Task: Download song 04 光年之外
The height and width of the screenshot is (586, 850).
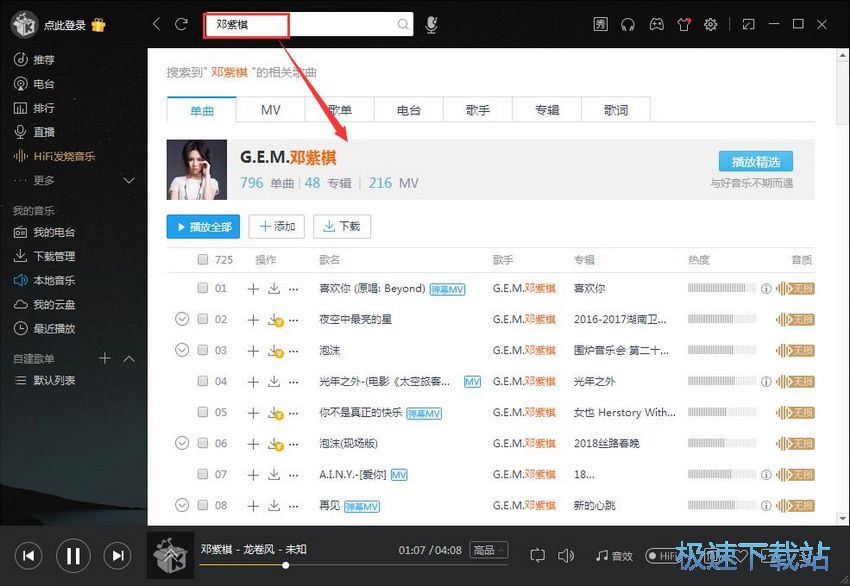Action: click(x=274, y=382)
